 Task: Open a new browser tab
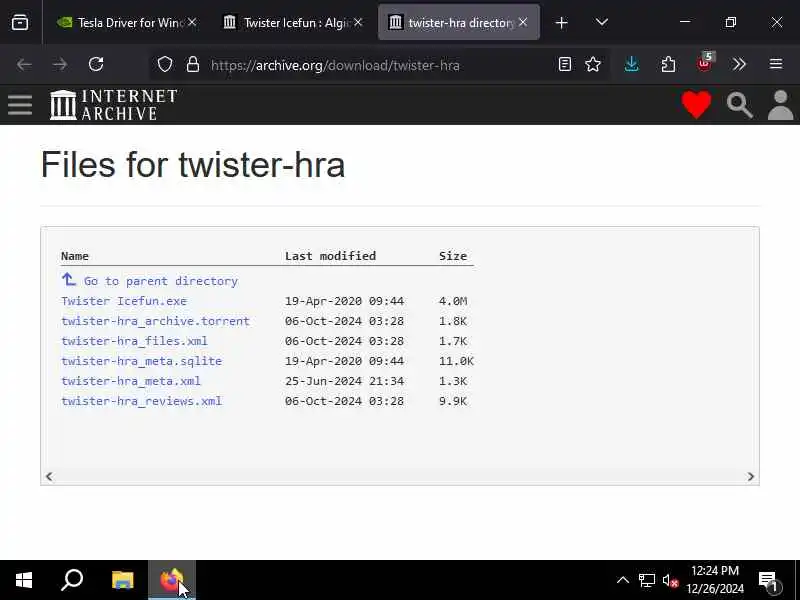(x=561, y=23)
